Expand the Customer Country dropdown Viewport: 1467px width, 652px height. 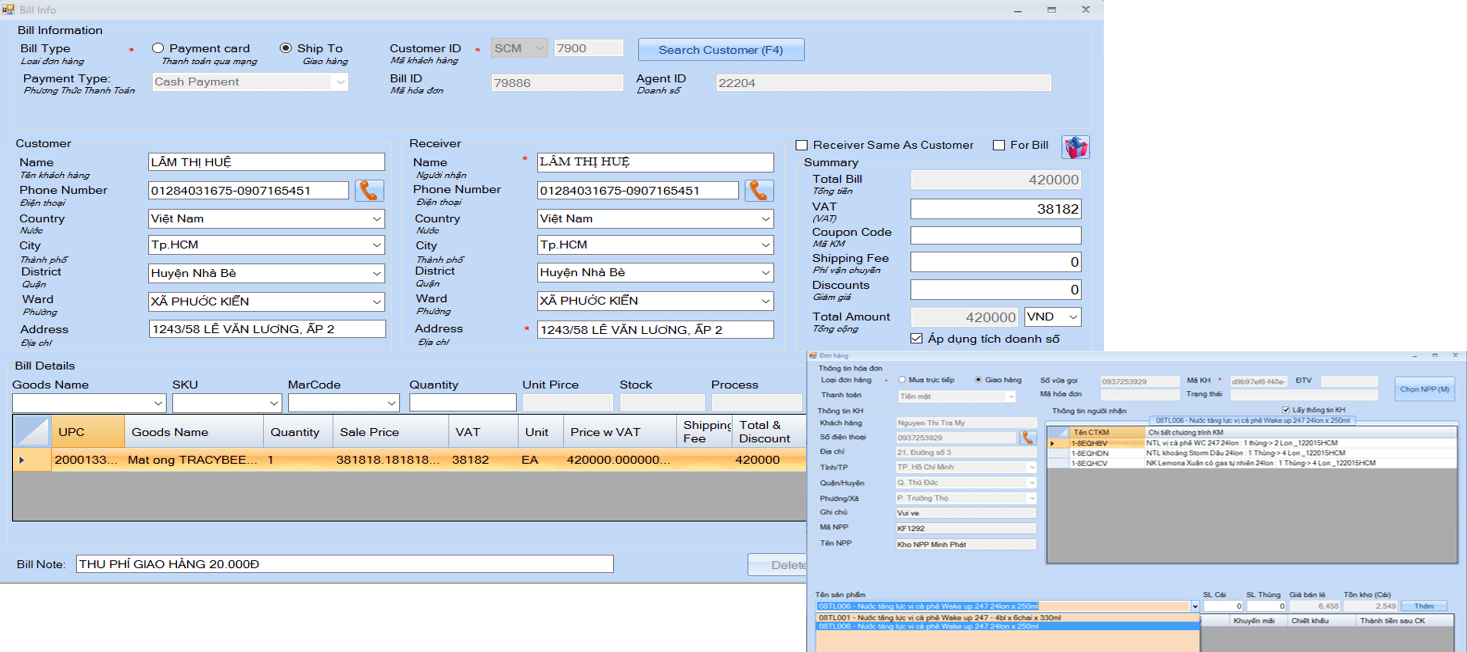click(x=376, y=219)
